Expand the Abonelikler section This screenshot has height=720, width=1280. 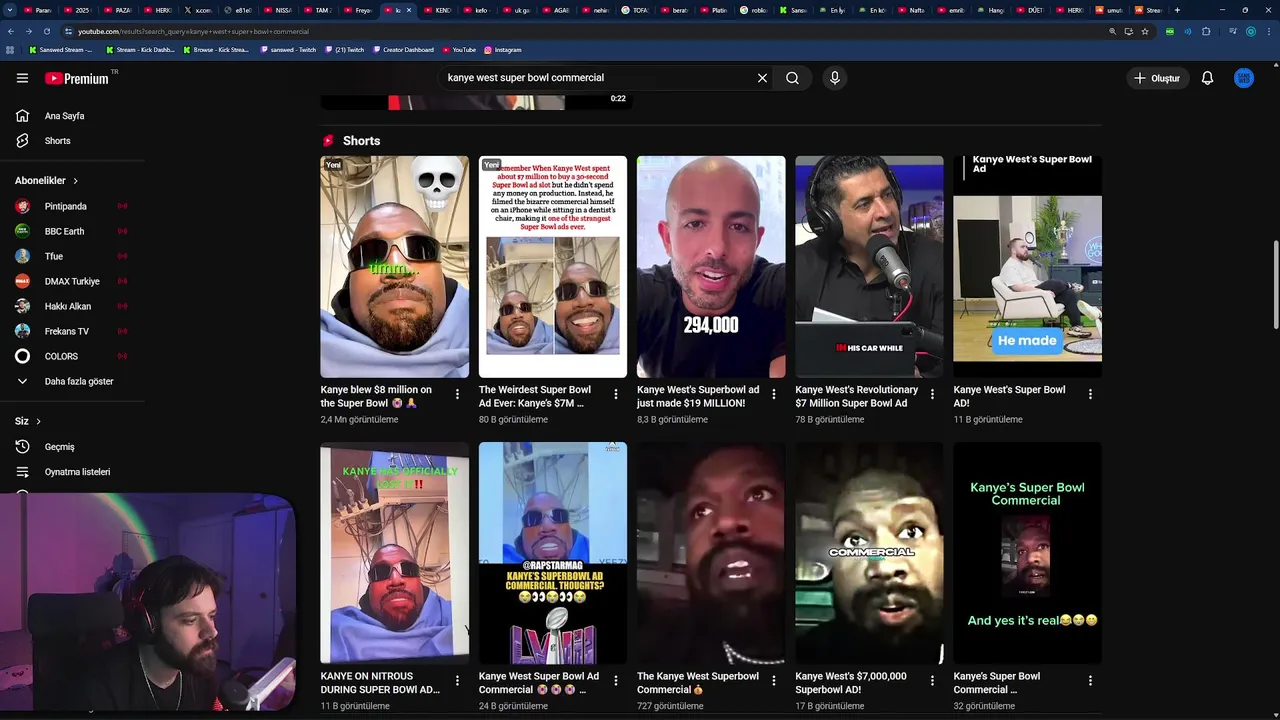[x=47, y=181]
